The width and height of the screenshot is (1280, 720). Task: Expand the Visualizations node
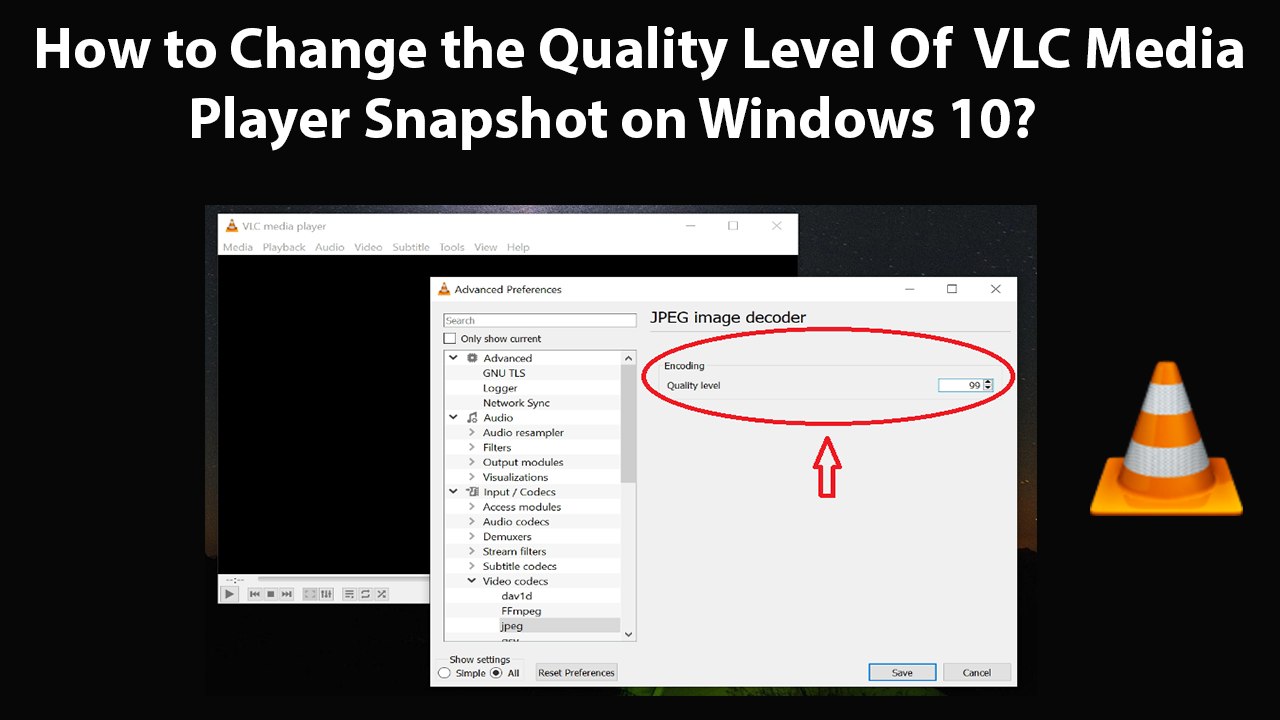472,477
